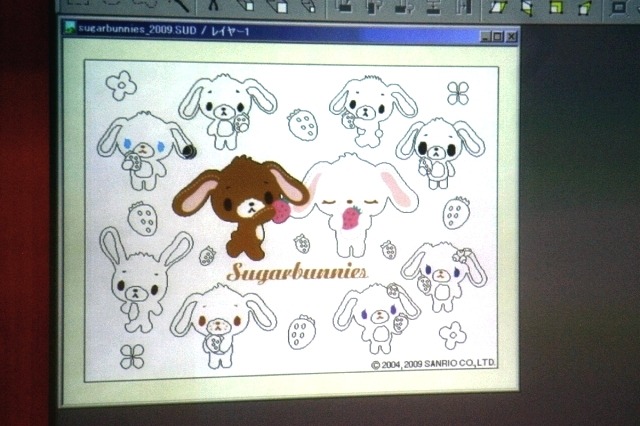Close the sugarbunnies_2009.SUD document window

click(511, 37)
